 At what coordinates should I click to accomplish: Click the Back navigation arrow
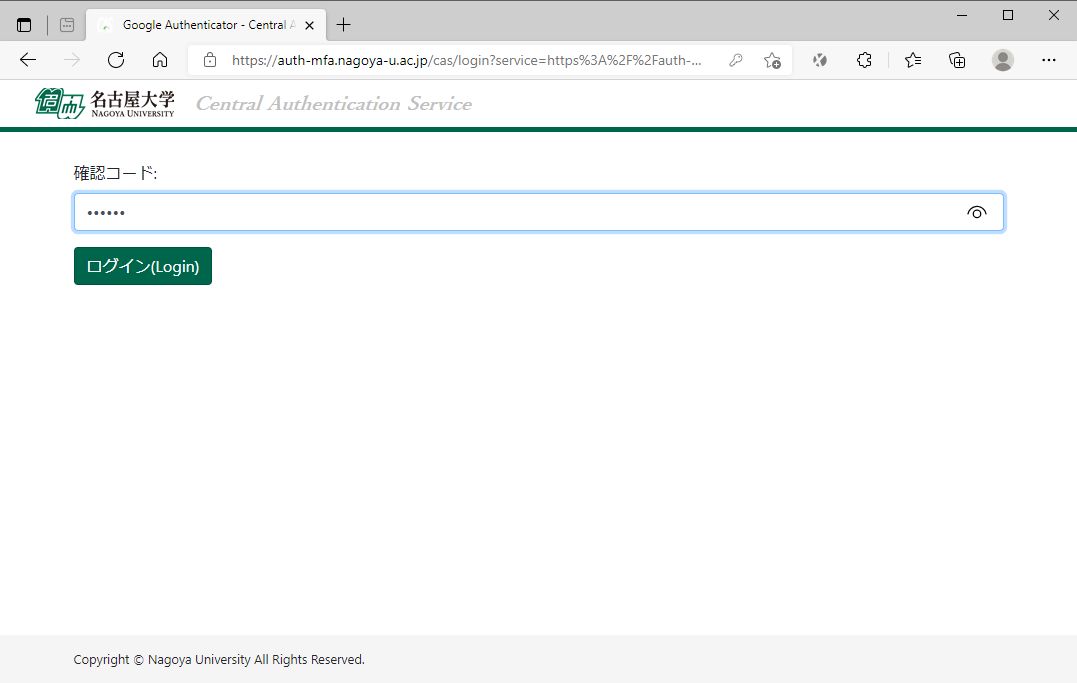pyautogui.click(x=27, y=60)
